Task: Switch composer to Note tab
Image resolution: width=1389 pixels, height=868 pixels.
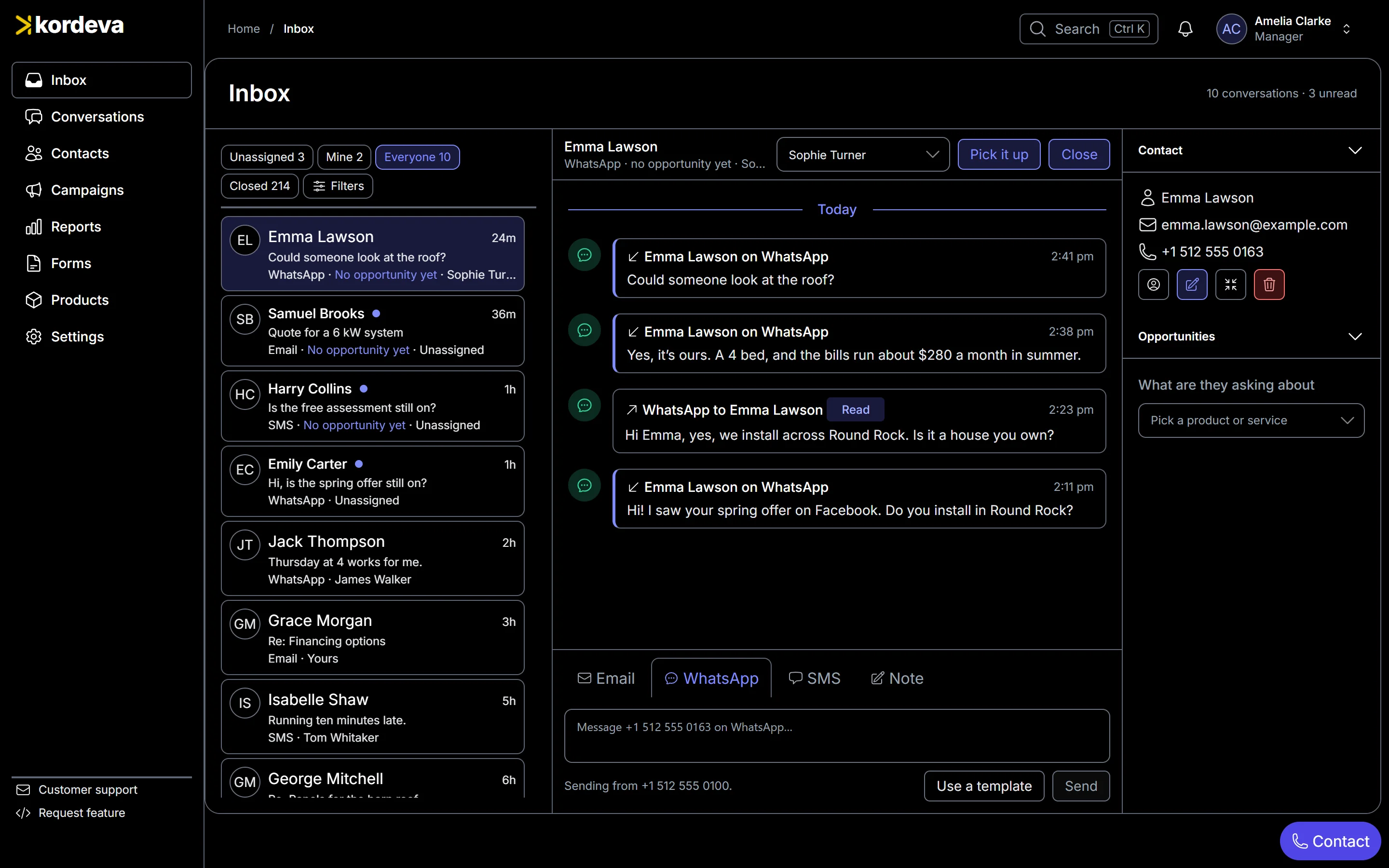Action: point(897,678)
